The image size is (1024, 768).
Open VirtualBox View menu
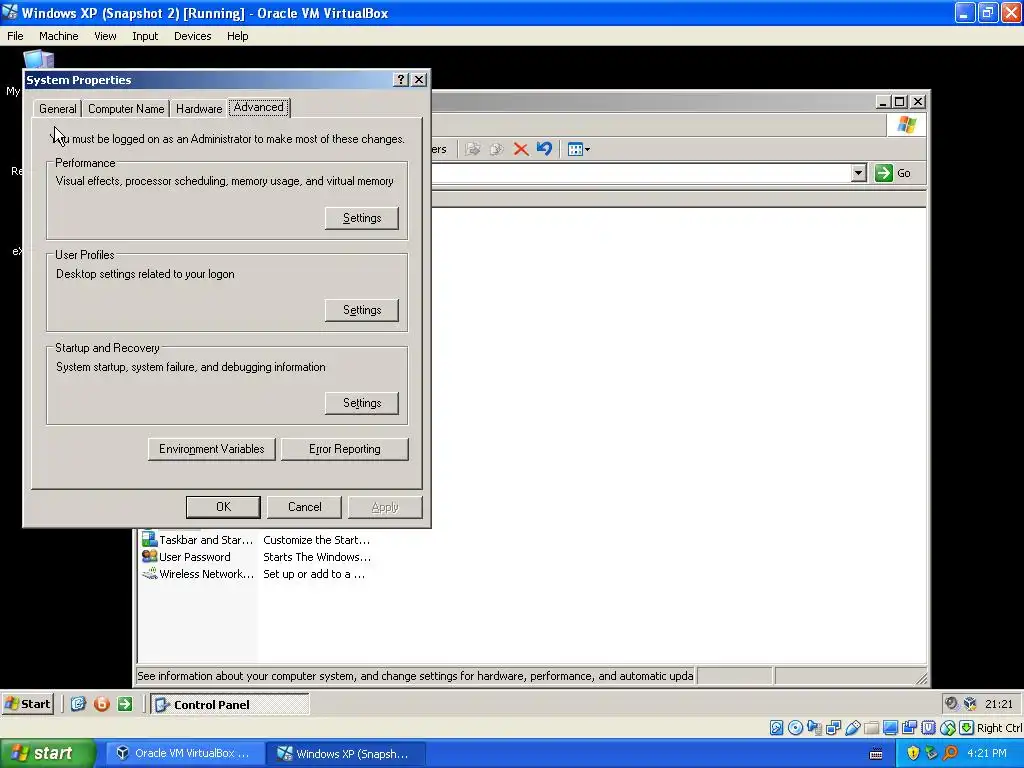pos(105,36)
